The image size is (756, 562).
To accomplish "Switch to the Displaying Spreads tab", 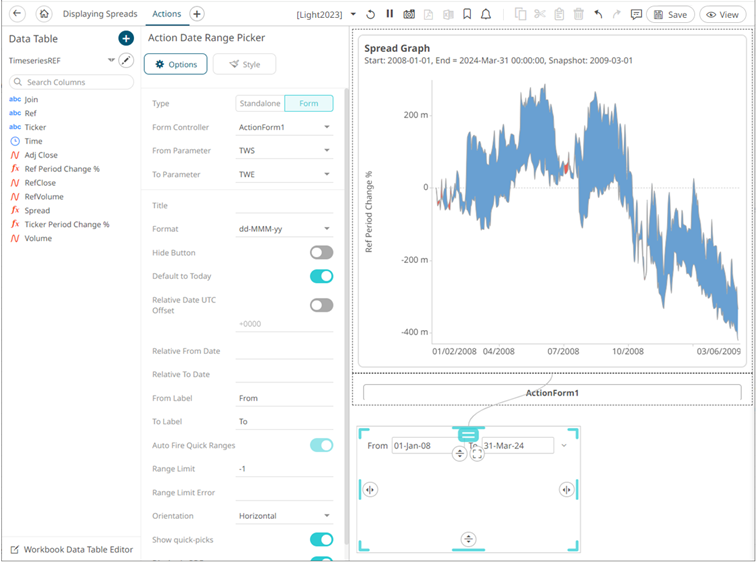I will pos(100,14).
